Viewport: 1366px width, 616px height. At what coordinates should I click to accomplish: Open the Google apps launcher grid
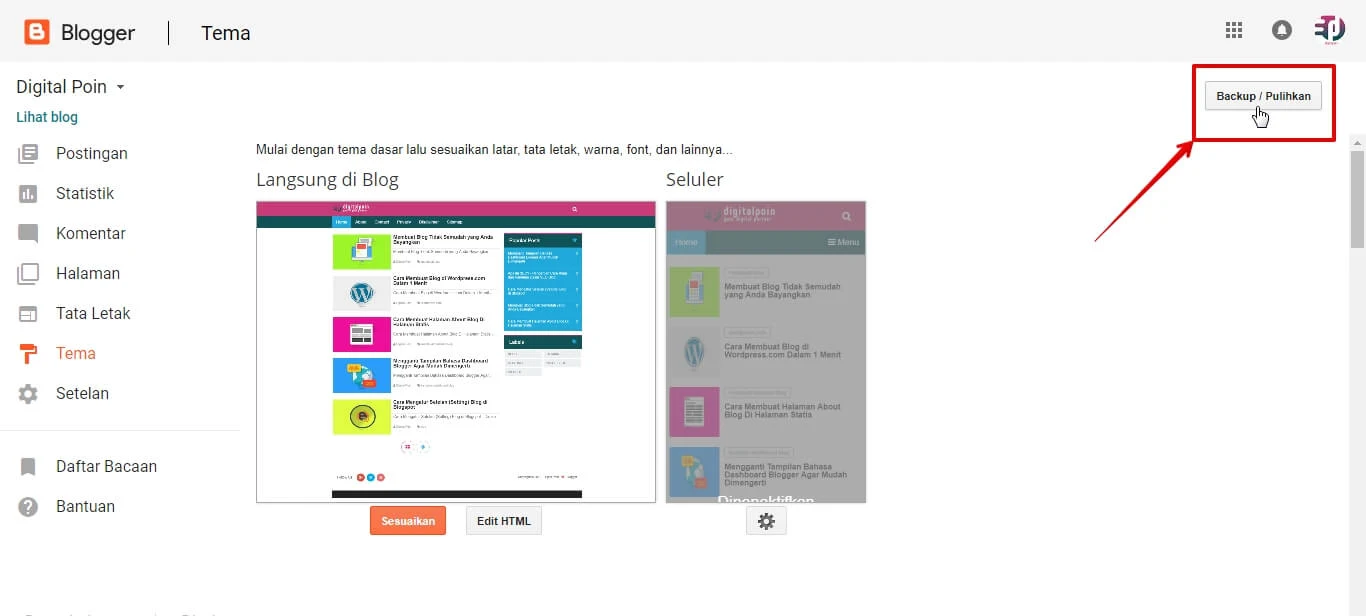click(x=1233, y=30)
